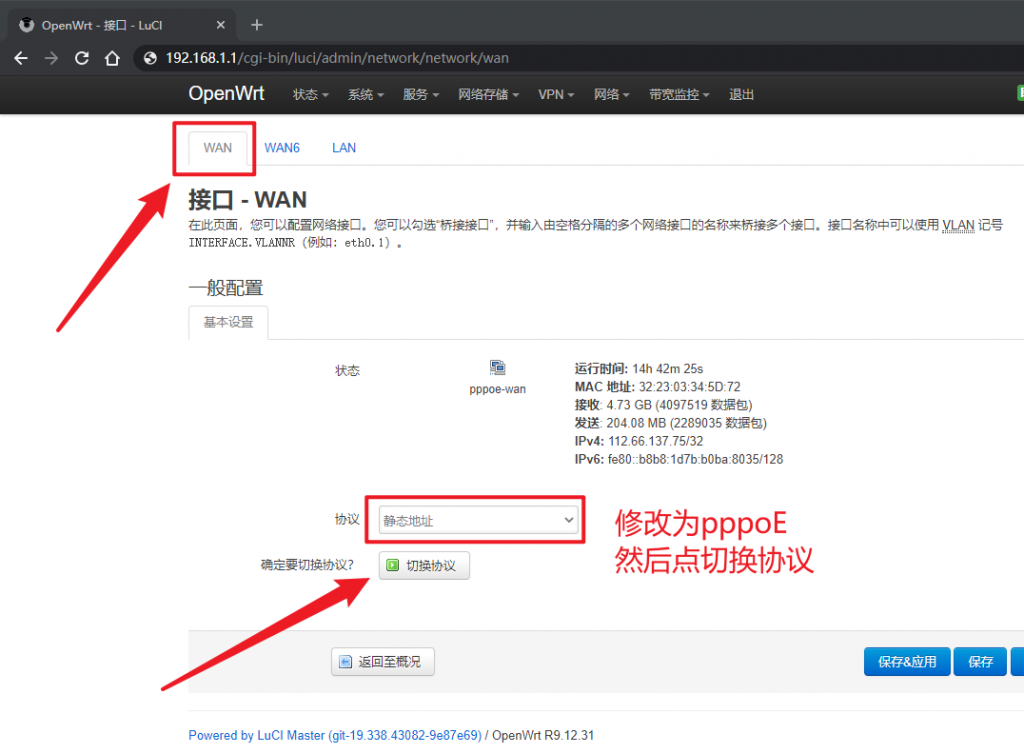Click the VLAN abbreviation in the description
The image size is (1024, 754).
(958, 225)
